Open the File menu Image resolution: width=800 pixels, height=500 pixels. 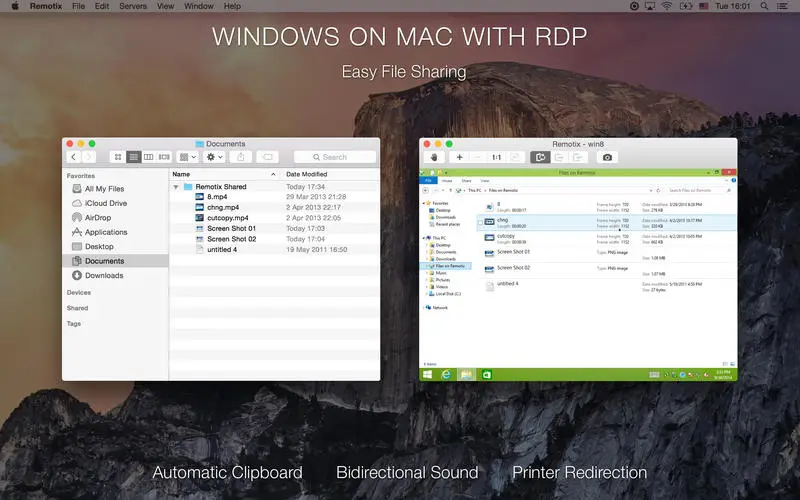point(79,6)
